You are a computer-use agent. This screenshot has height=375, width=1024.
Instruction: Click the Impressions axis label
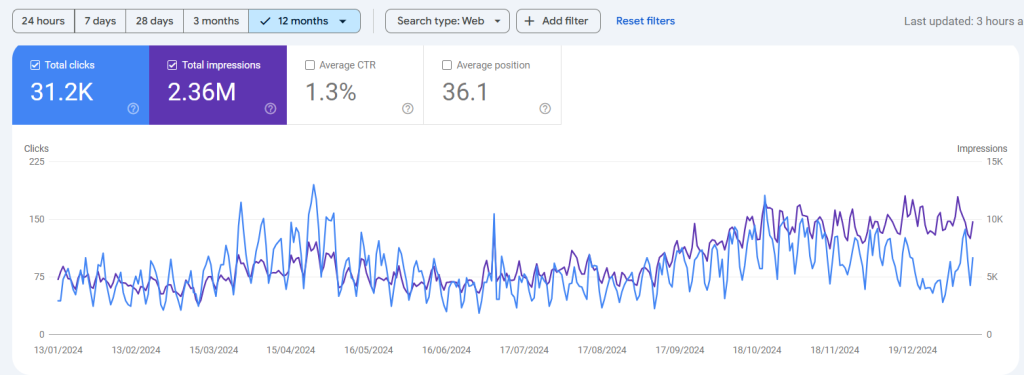982,149
